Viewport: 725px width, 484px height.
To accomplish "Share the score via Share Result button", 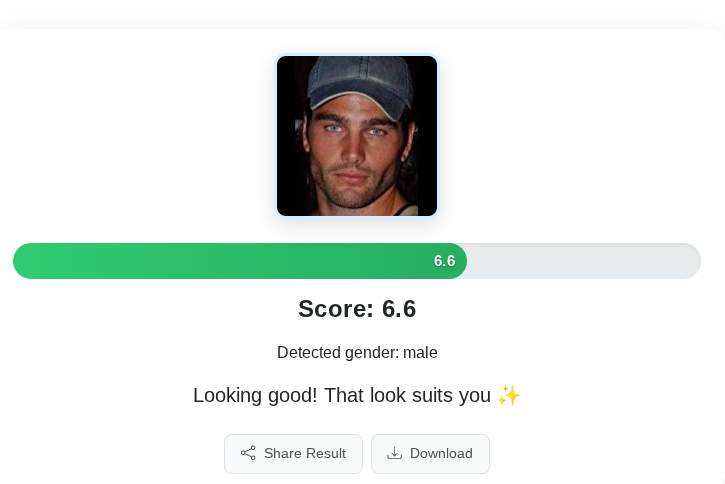I will tap(293, 453).
